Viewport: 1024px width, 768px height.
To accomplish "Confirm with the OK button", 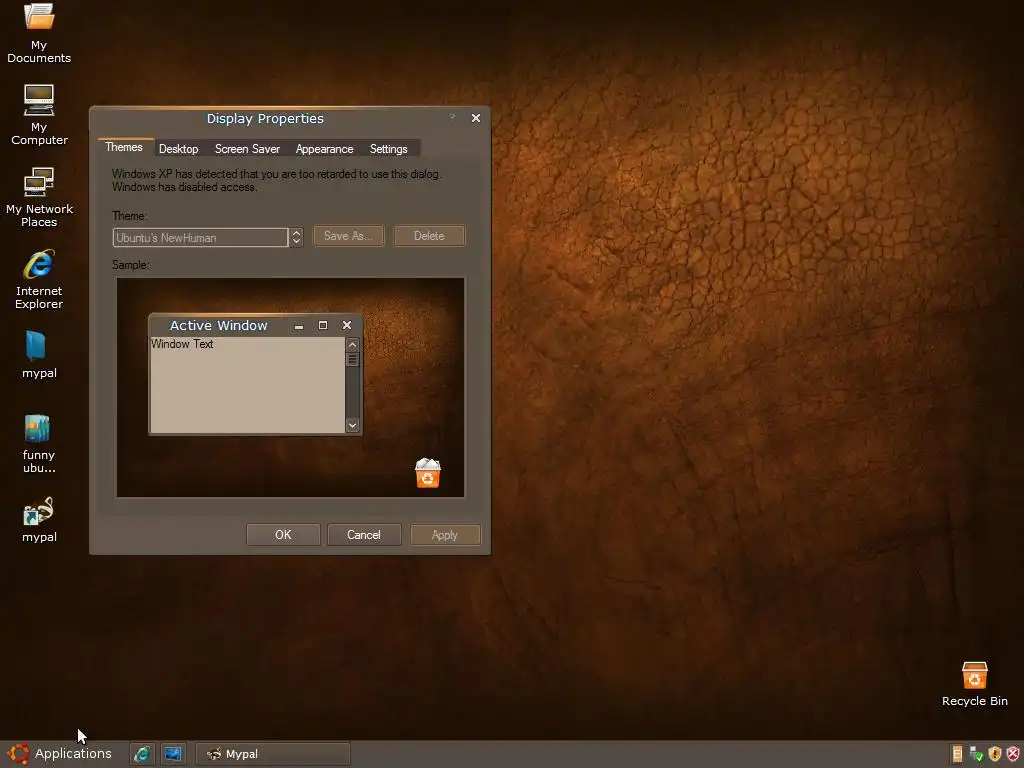I will tap(283, 535).
